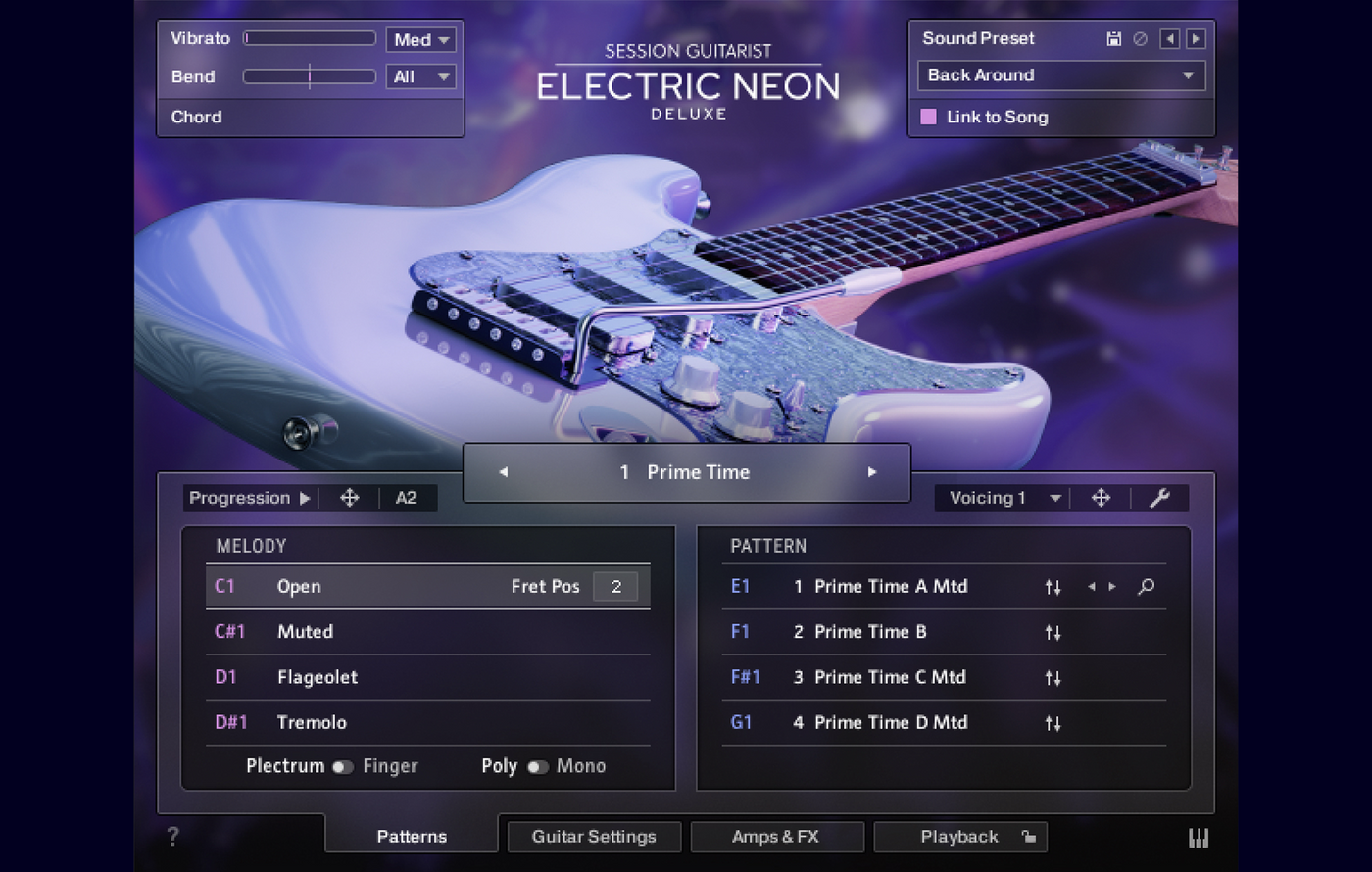Click the Progression button
This screenshot has width=1372, height=872.
coord(240,498)
